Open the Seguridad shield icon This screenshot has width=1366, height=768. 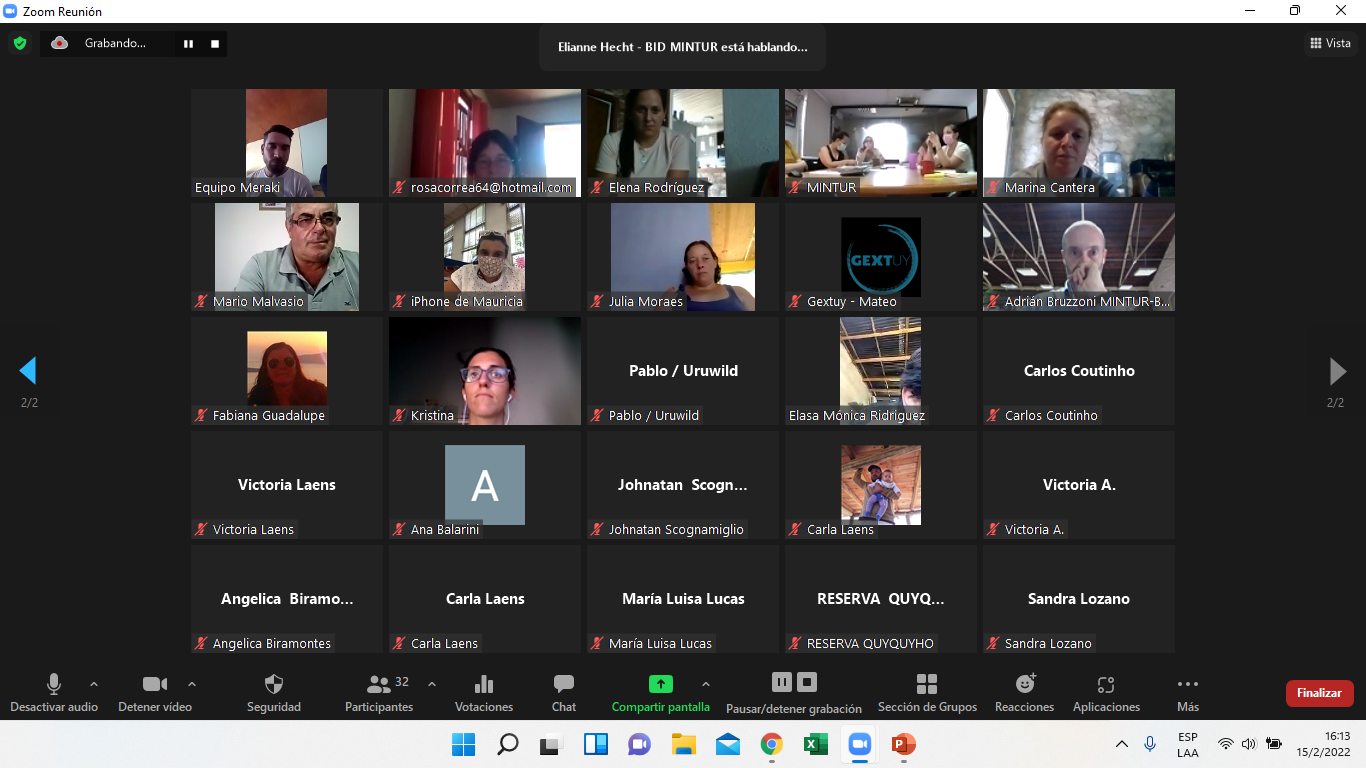(274, 684)
